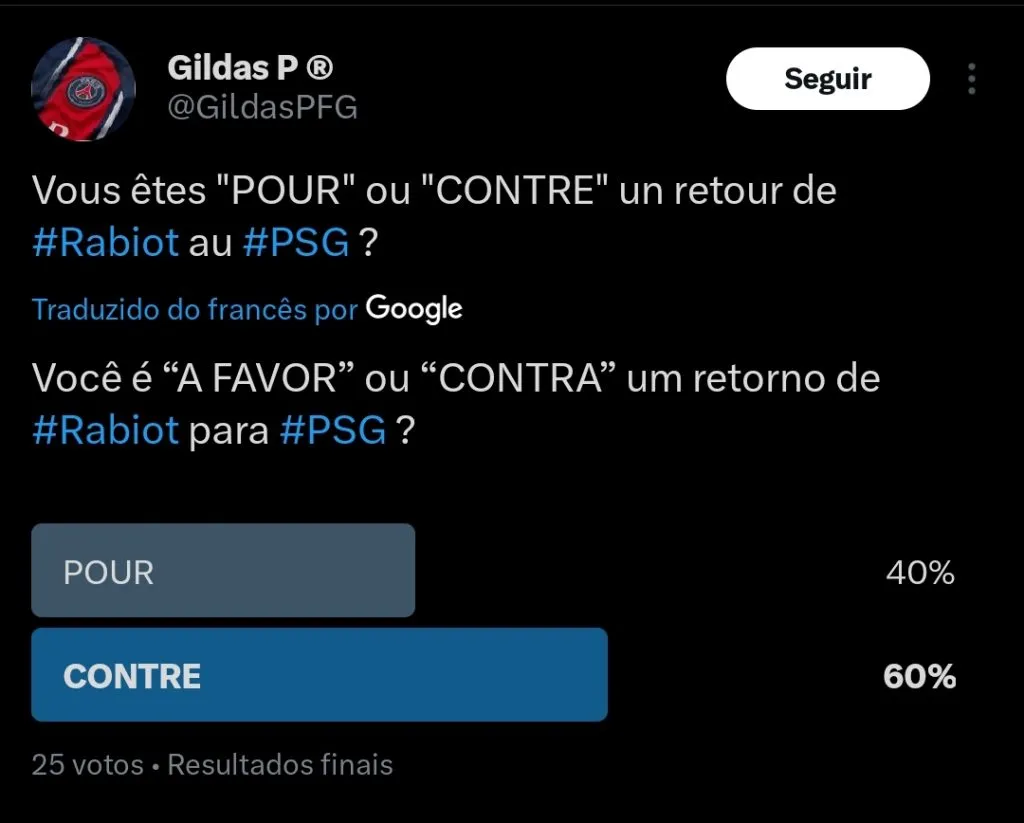Image resolution: width=1024 pixels, height=823 pixels.
Task: Select the CONTRE poll option bar
Action: (x=319, y=675)
